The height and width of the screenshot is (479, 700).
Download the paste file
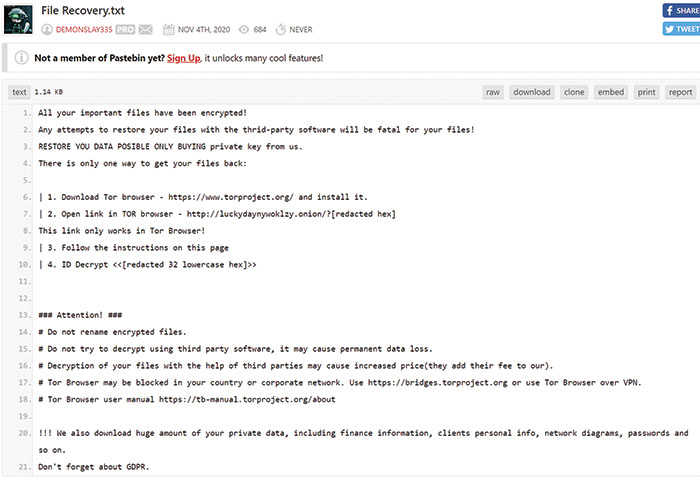[x=532, y=92]
